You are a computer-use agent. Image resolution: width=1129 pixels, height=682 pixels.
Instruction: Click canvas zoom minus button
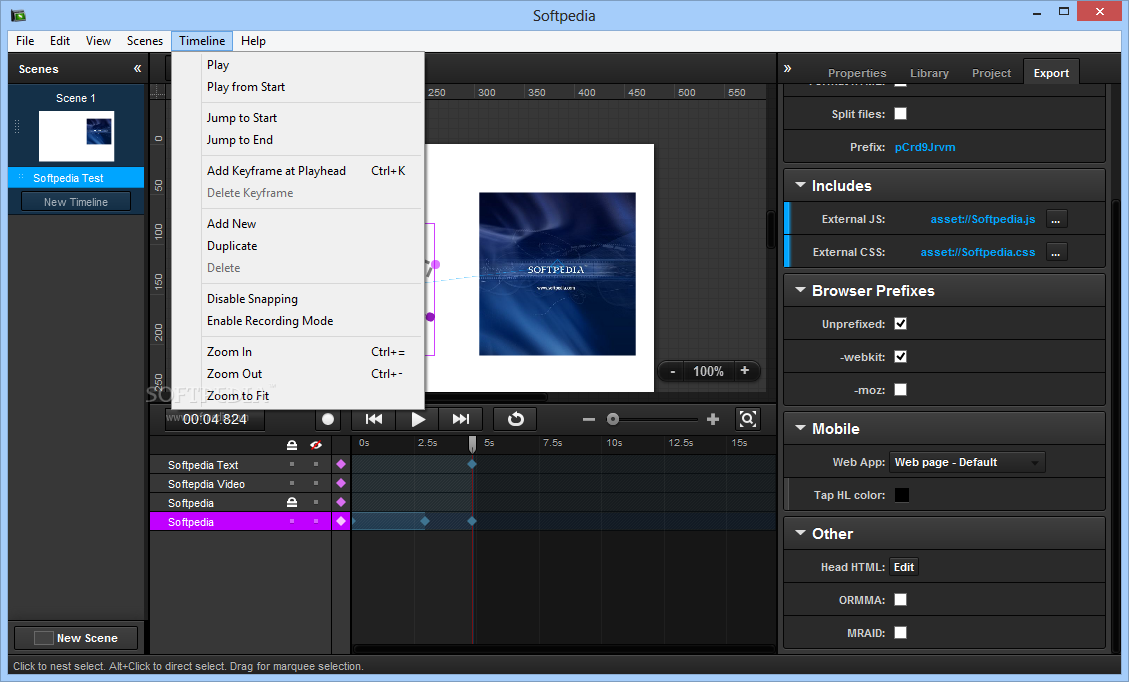[x=673, y=372]
